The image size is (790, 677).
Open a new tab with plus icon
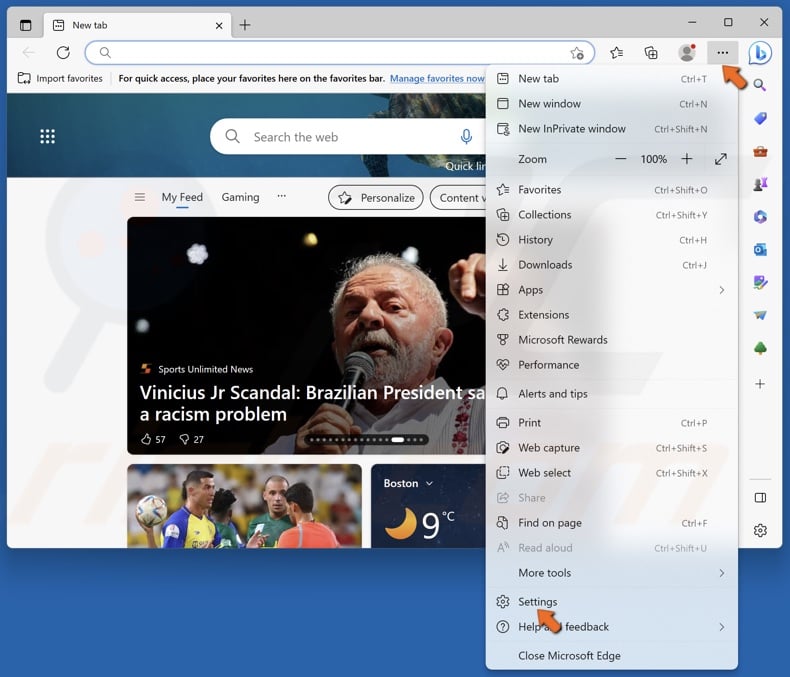coord(245,25)
